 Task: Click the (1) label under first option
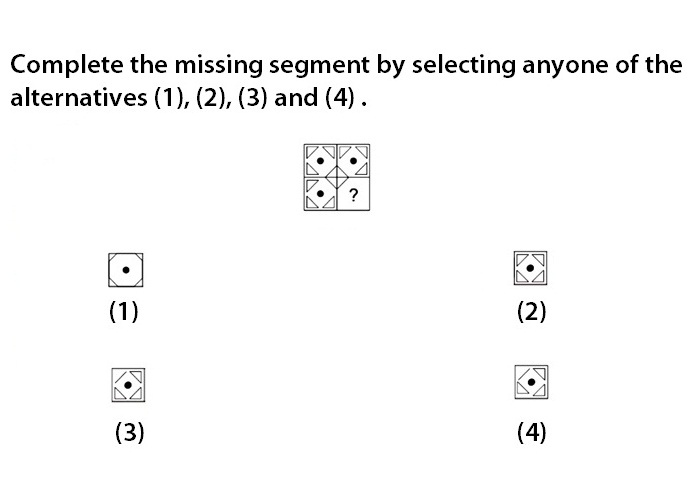[x=124, y=311]
